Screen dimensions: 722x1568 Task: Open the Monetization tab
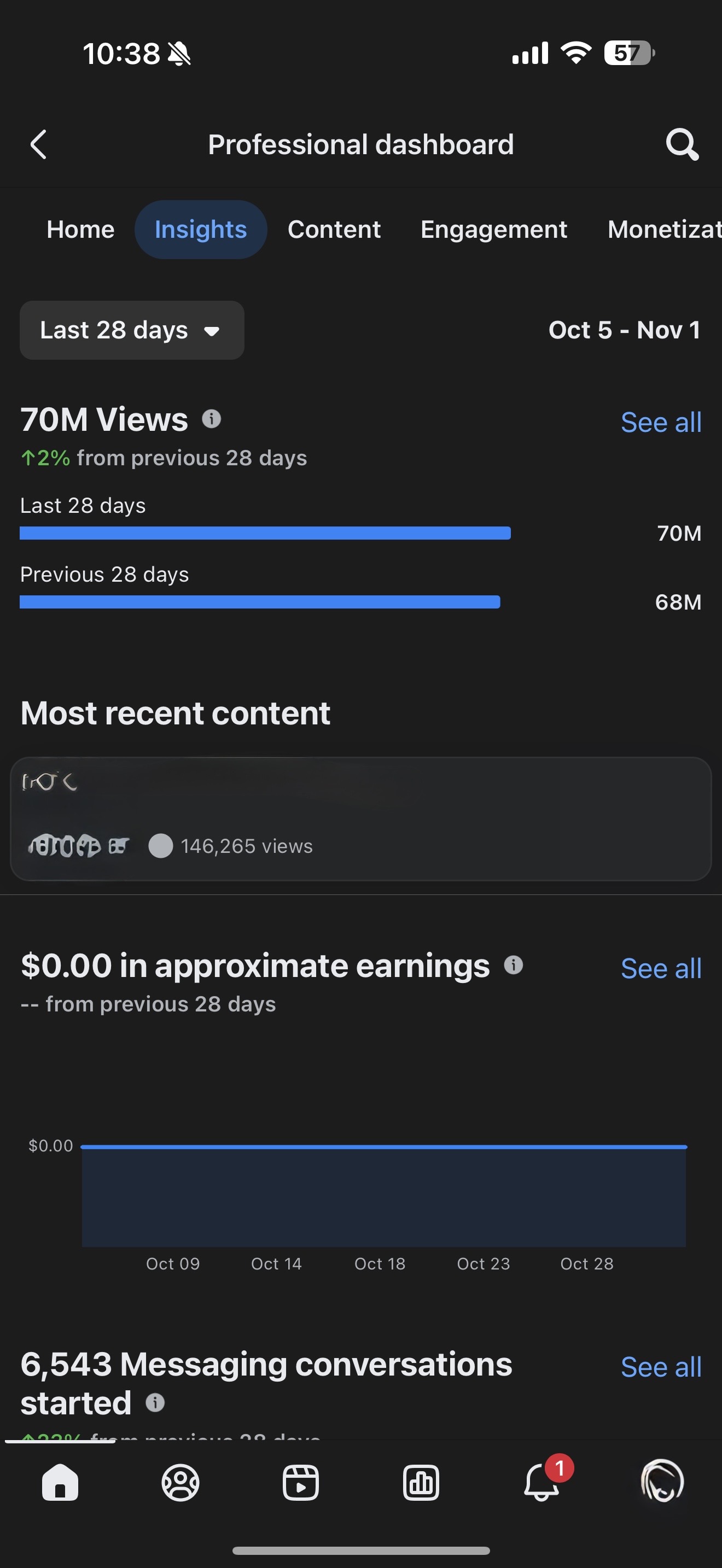[663, 230]
